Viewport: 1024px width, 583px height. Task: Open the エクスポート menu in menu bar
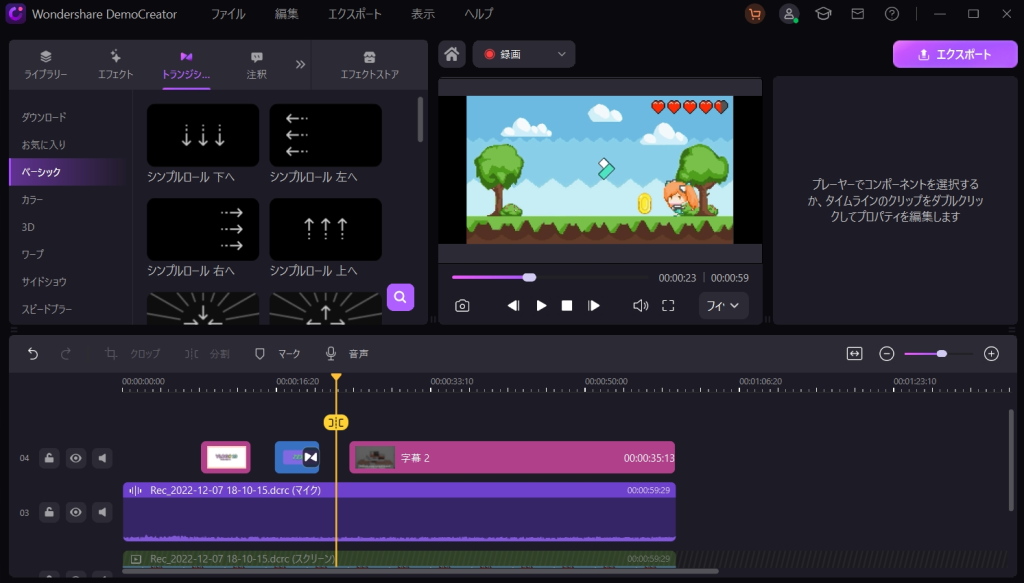pos(354,14)
